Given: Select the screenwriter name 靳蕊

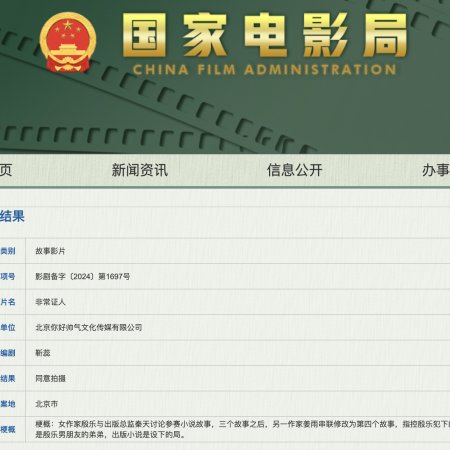Looking at the screenshot, I should click(43, 353).
